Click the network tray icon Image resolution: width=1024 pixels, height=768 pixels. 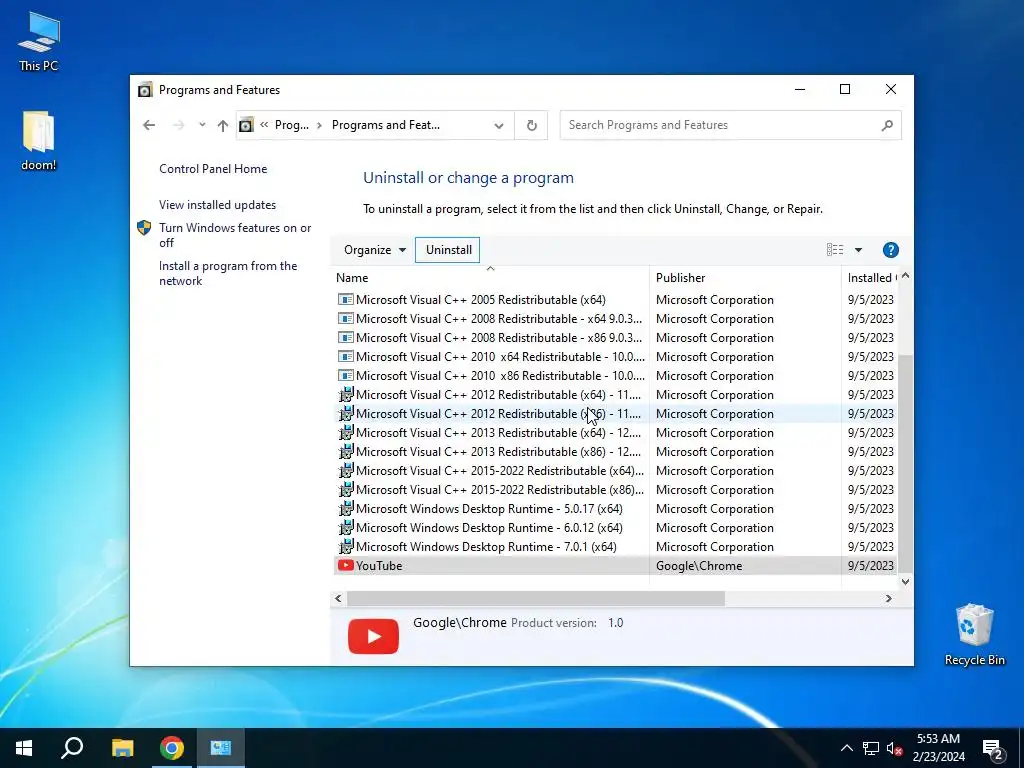[871, 748]
